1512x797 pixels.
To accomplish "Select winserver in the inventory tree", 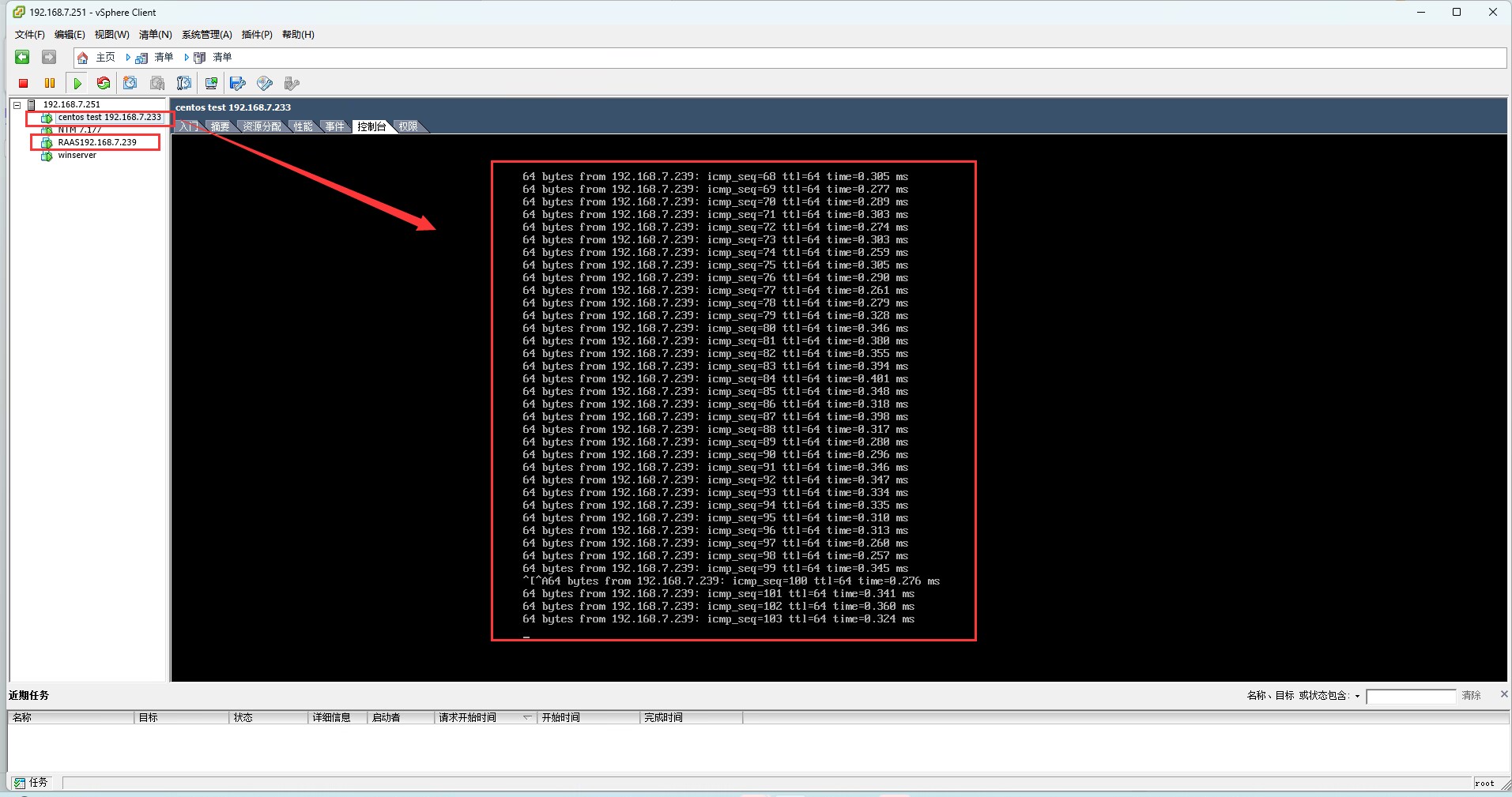I will pos(77,156).
